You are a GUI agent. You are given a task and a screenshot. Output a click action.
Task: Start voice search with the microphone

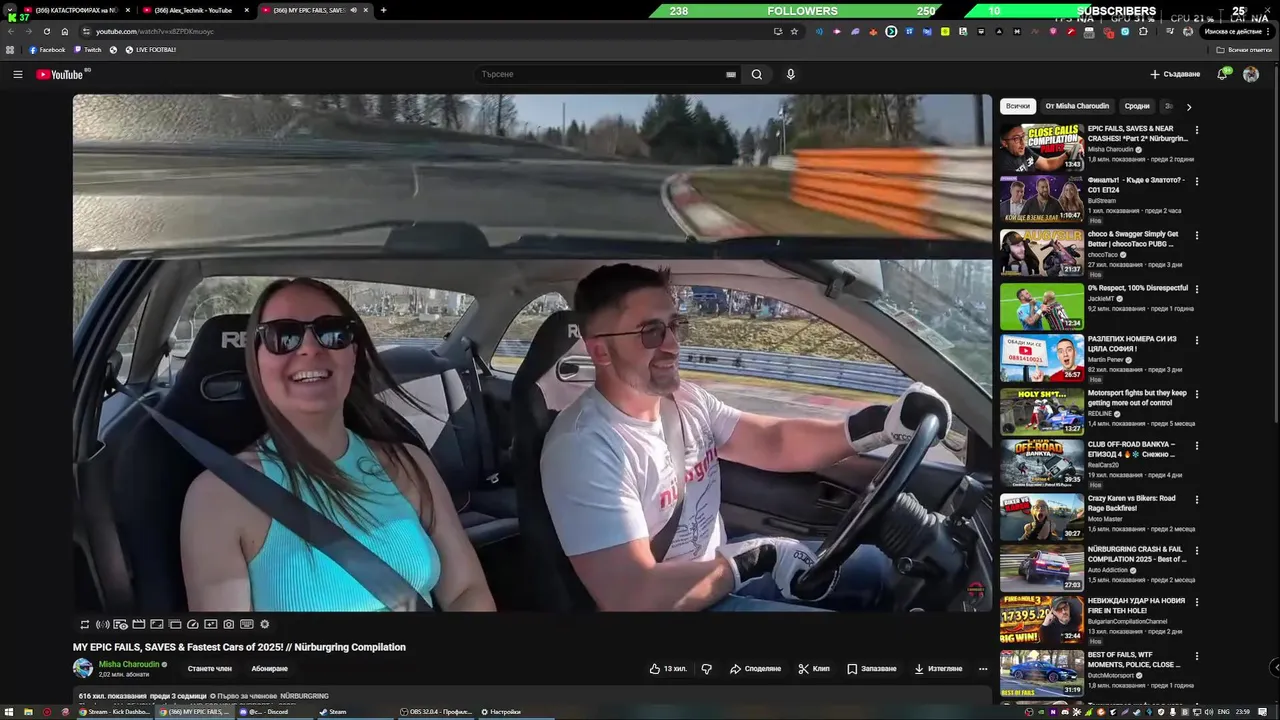pyautogui.click(x=790, y=74)
